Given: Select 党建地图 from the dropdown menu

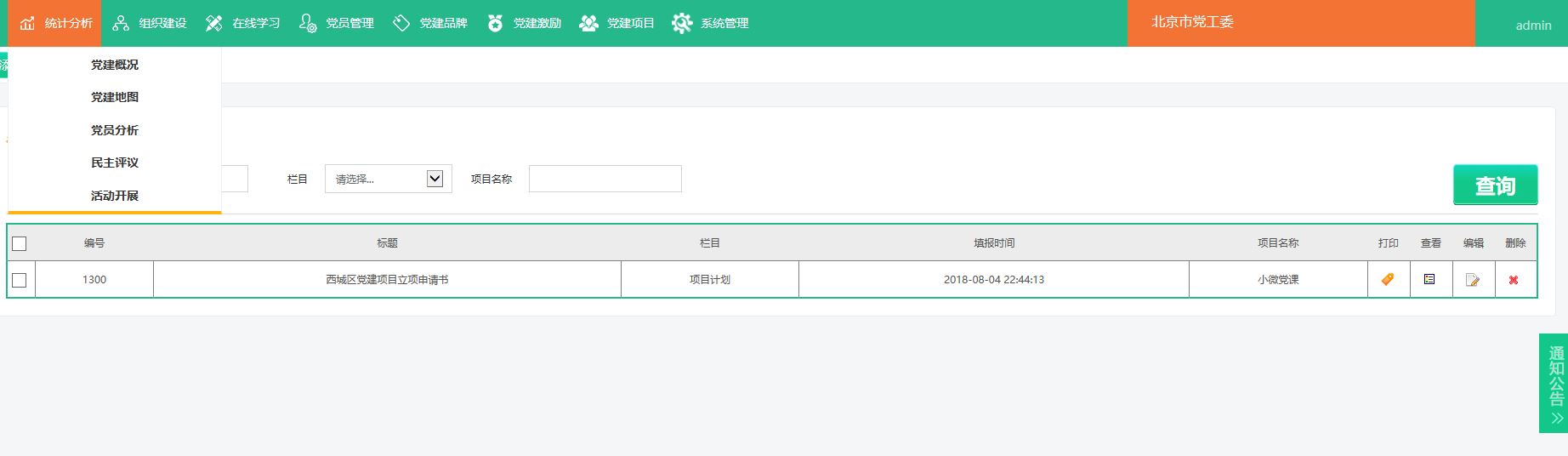Looking at the screenshot, I should pos(115,97).
